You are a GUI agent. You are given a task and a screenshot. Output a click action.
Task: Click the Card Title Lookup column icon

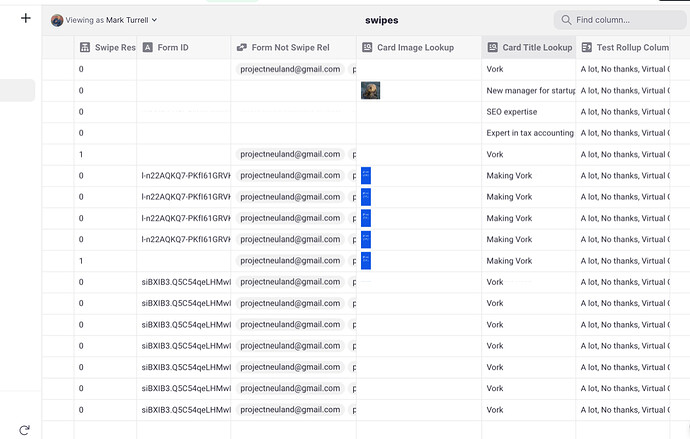493,47
